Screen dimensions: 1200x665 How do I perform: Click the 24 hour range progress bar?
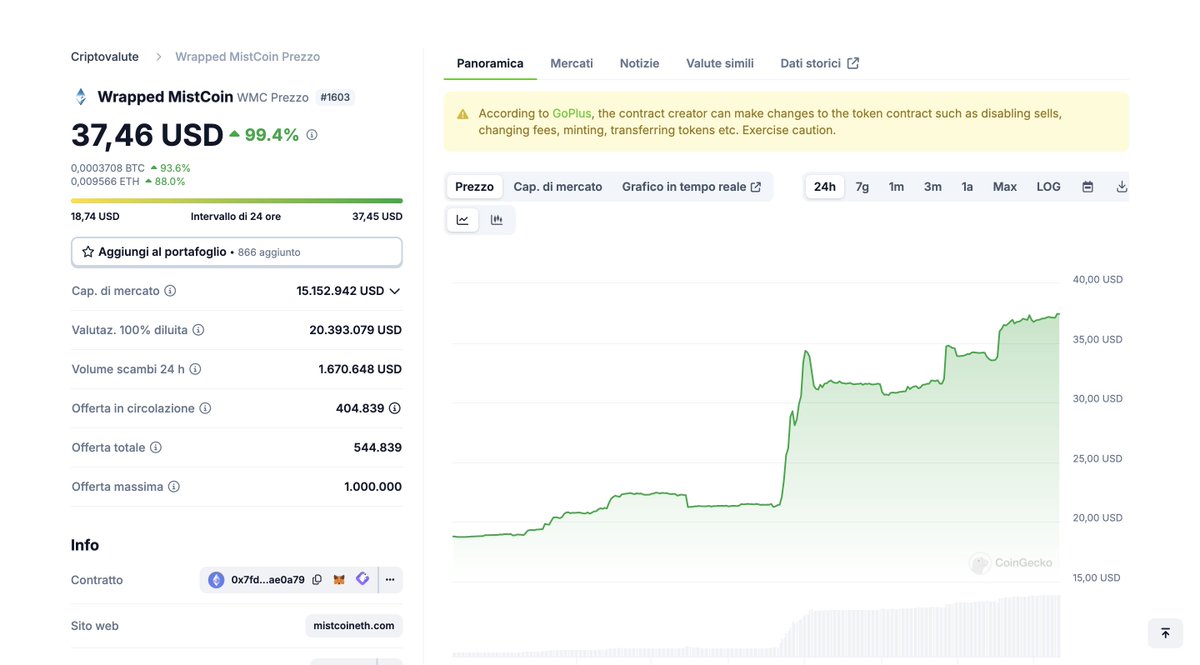tap(237, 201)
